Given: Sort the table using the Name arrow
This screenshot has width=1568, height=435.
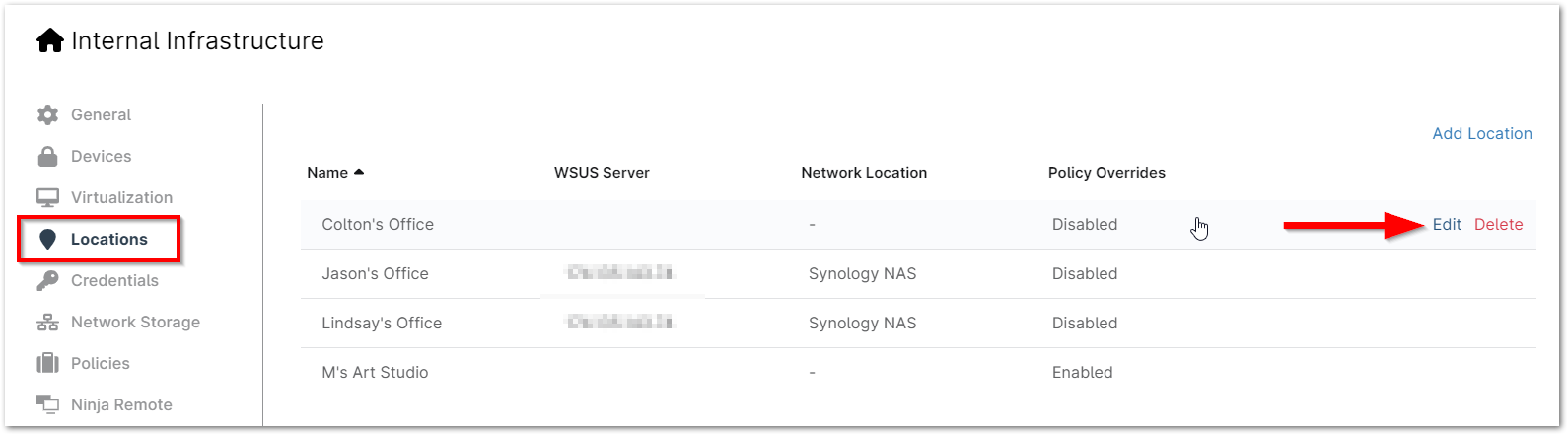Looking at the screenshot, I should point(359,173).
